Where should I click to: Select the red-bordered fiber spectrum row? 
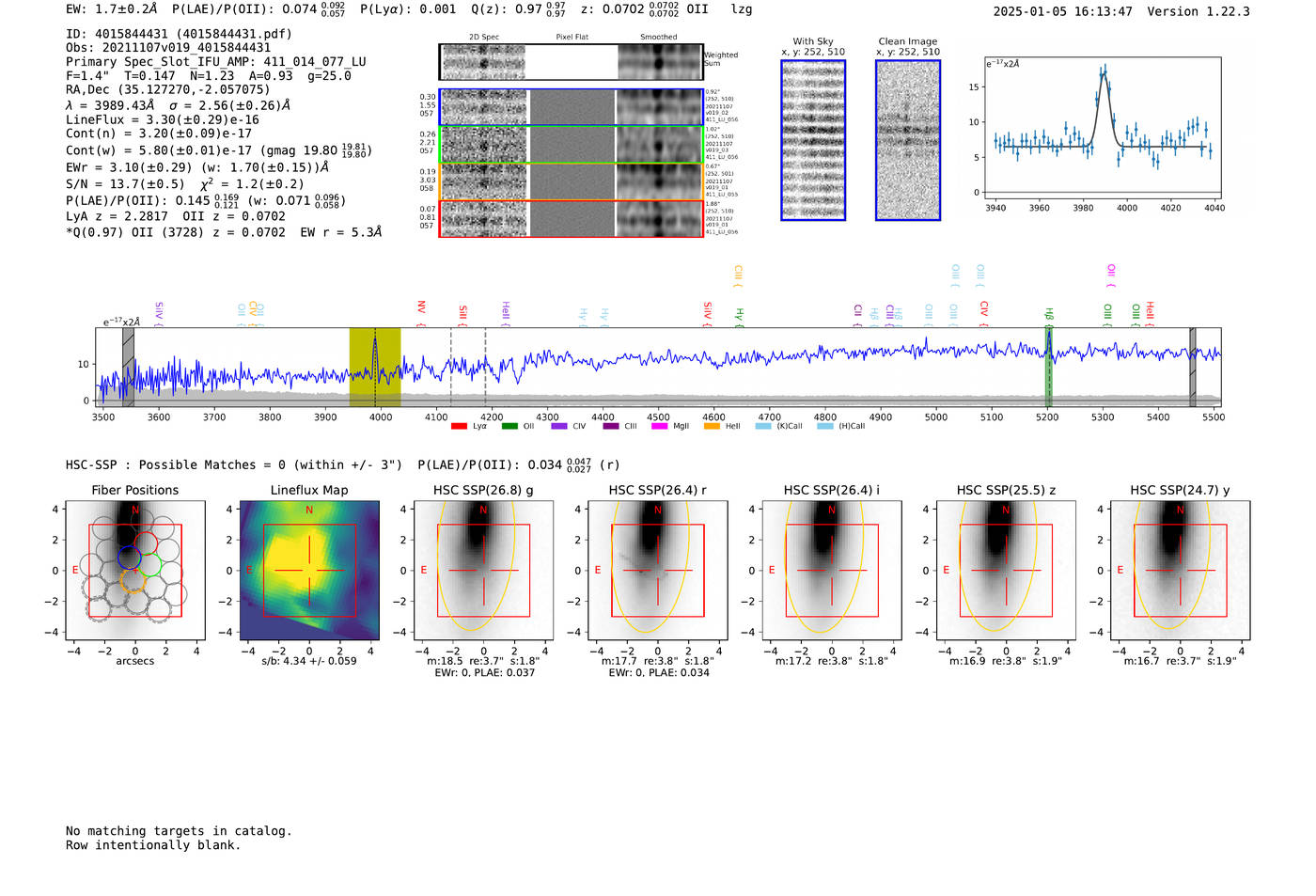(571, 218)
